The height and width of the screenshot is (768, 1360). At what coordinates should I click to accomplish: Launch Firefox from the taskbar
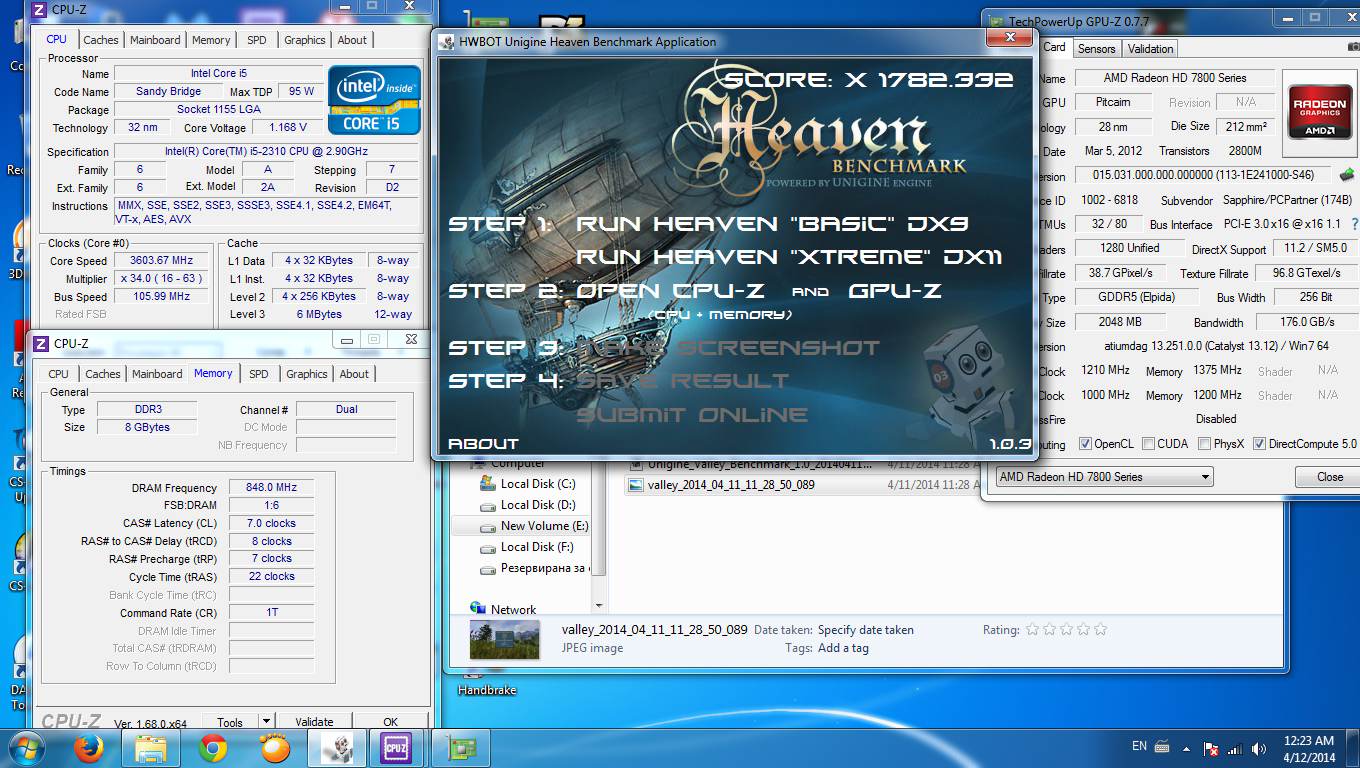coord(88,747)
